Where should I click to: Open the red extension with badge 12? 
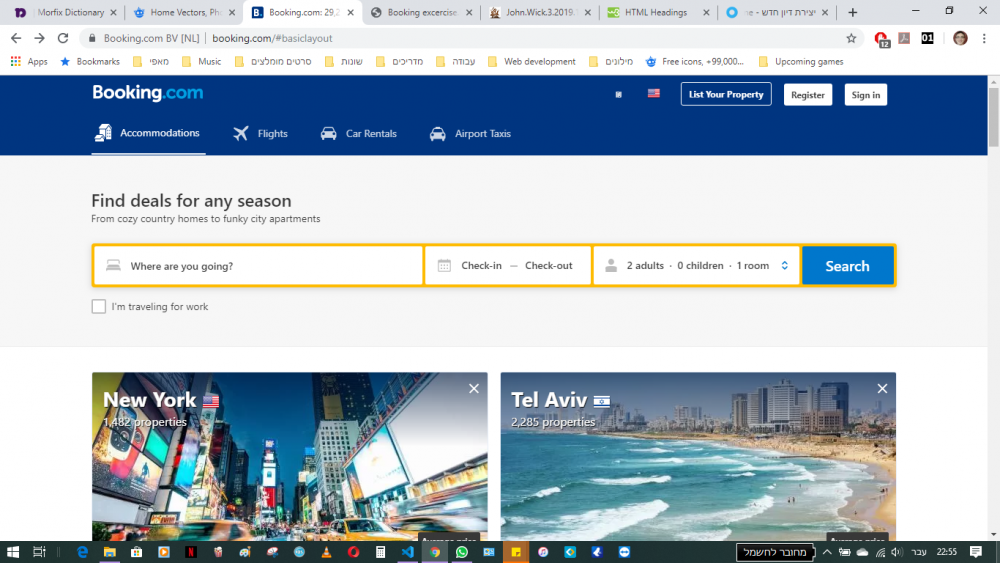tap(882, 39)
